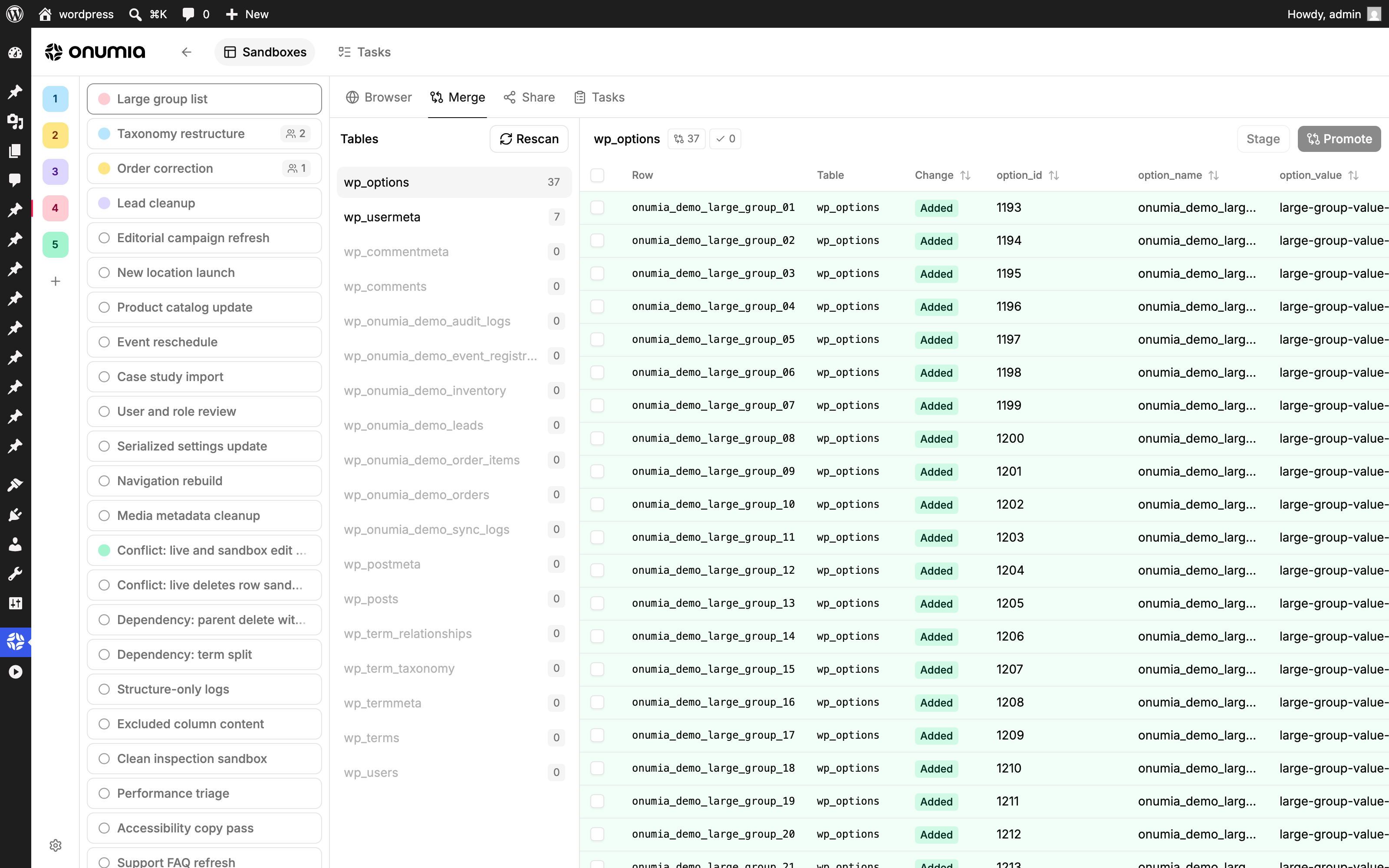Click the active Onumia icon in WP sidebar
Image resolution: width=1389 pixels, height=868 pixels.
[x=16, y=642]
